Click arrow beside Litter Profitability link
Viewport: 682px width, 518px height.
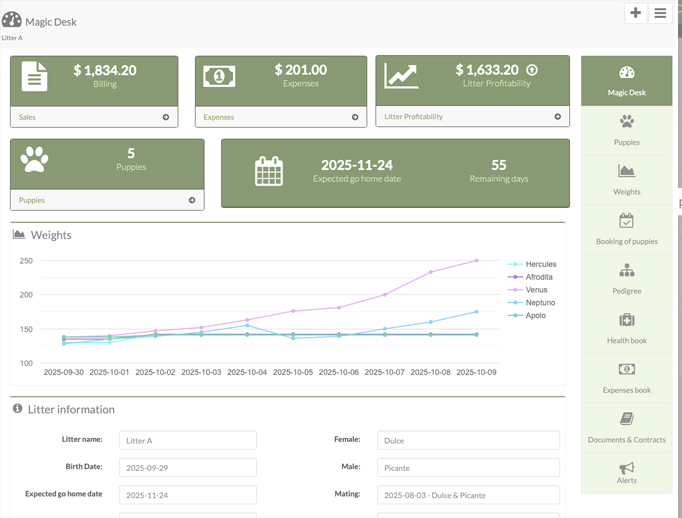(558, 117)
